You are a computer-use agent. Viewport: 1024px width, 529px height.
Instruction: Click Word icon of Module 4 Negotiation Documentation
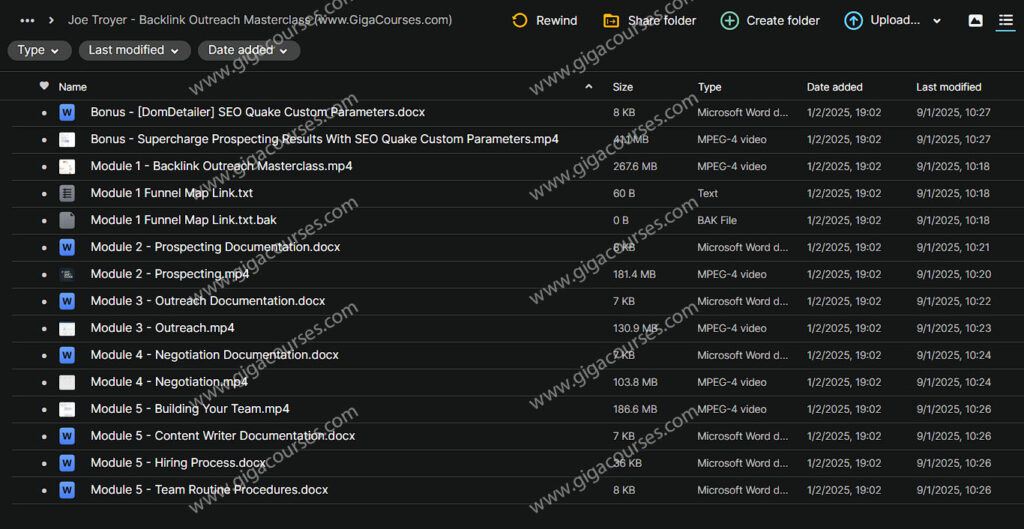coord(67,355)
